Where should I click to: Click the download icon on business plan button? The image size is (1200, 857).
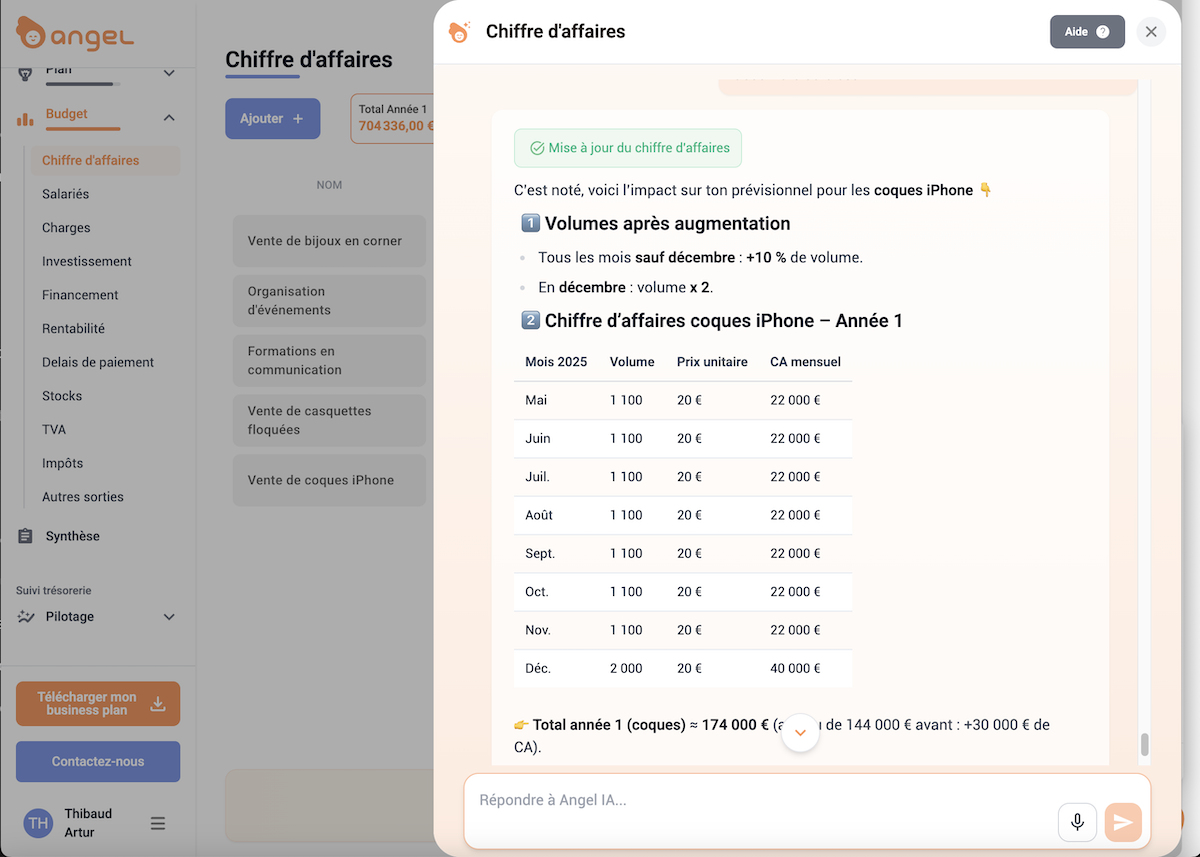[158, 704]
